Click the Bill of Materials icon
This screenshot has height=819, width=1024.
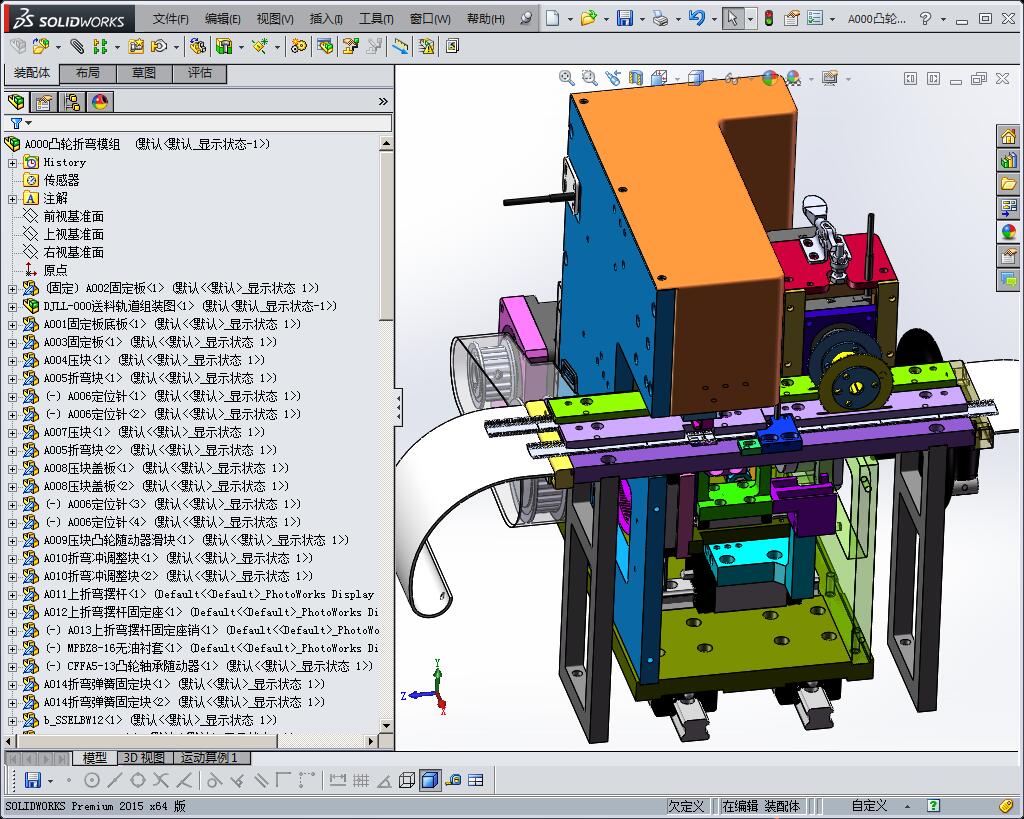[325, 46]
